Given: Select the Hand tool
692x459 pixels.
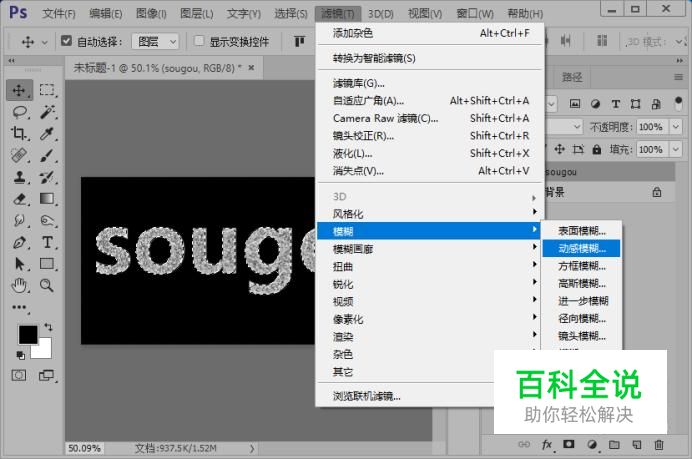Looking at the screenshot, I should [19, 286].
